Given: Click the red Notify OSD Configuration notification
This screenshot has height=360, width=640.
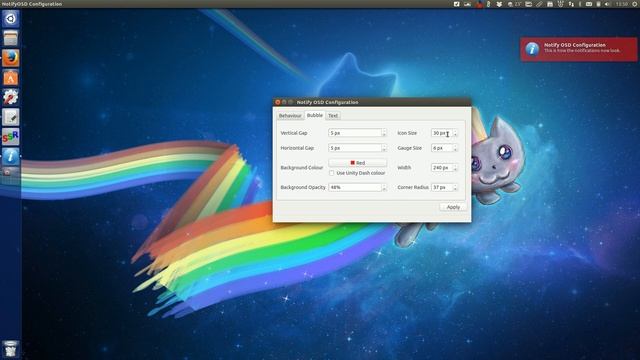Looking at the screenshot, I should pos(579,49).
